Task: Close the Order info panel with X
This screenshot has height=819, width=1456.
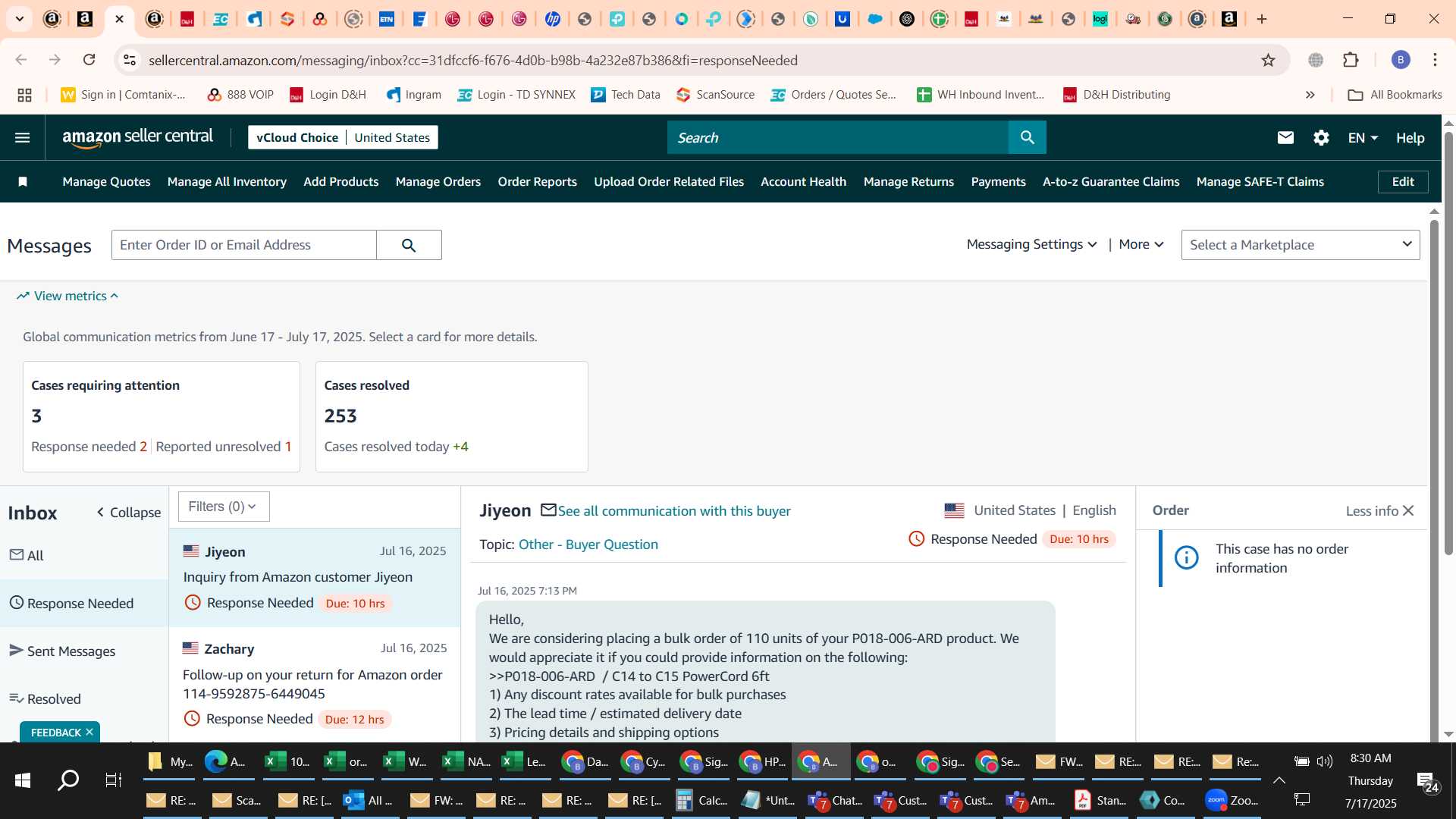Action: (x=1408, y=511)
